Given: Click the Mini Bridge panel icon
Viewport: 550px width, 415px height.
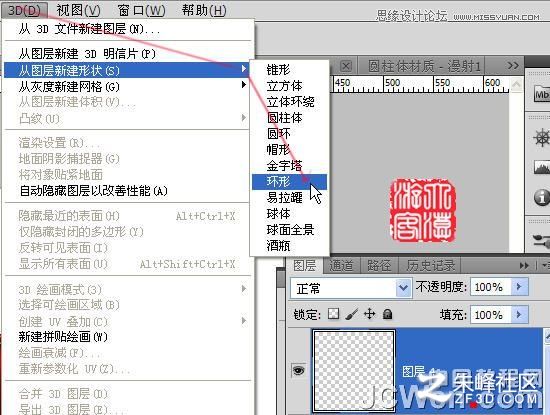Looking at the screenshot, I should (x=542, y=94).
